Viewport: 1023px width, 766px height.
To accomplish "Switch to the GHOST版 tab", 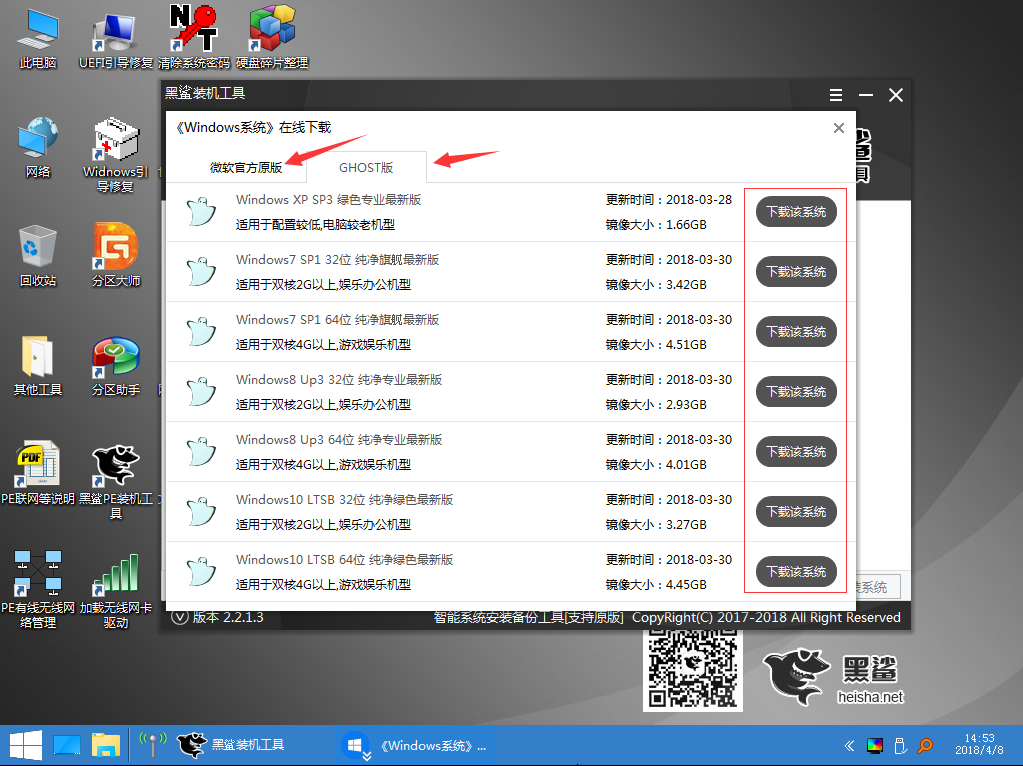I will point(366,167).
